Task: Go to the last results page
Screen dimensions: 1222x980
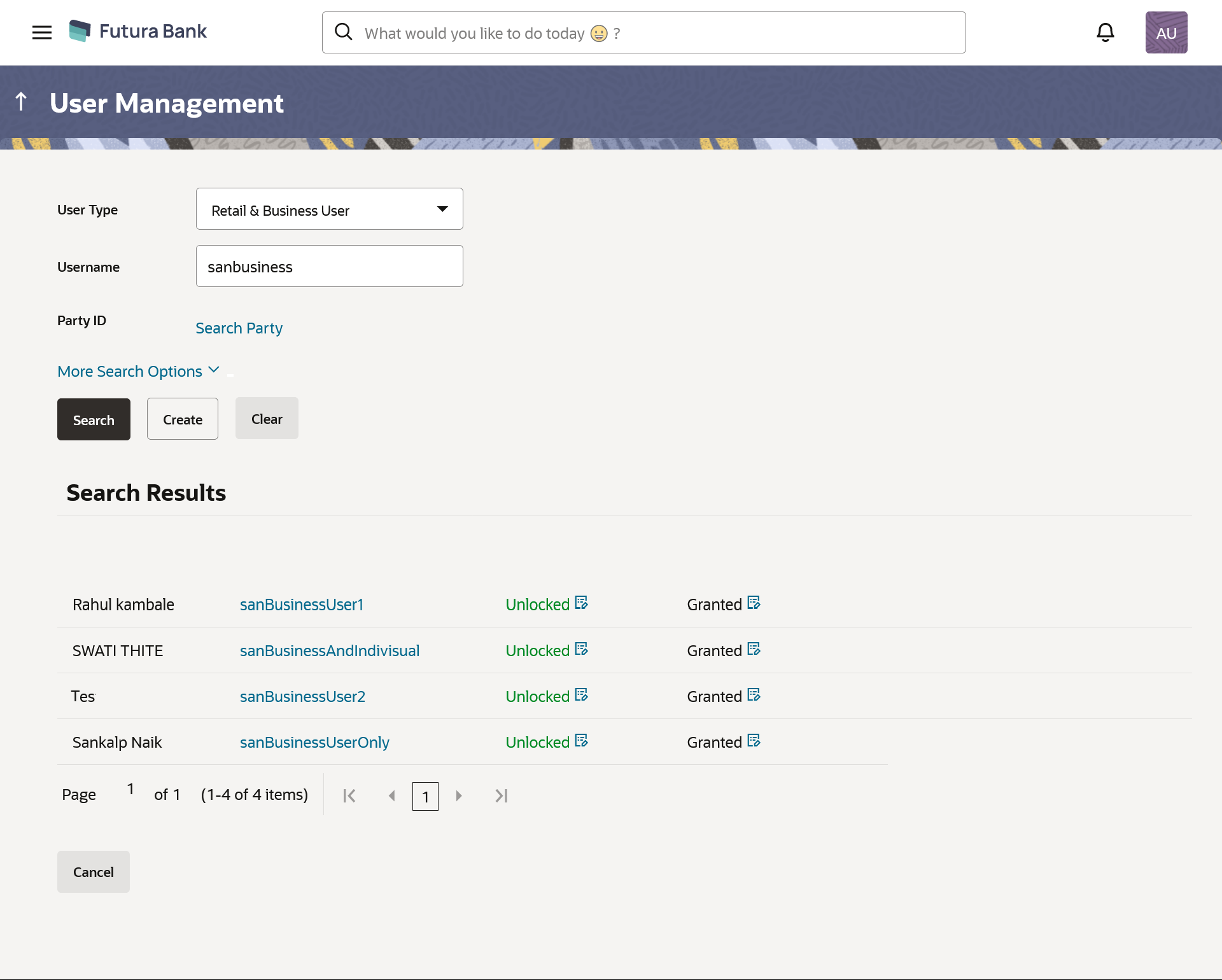Action: pos(502,795)
